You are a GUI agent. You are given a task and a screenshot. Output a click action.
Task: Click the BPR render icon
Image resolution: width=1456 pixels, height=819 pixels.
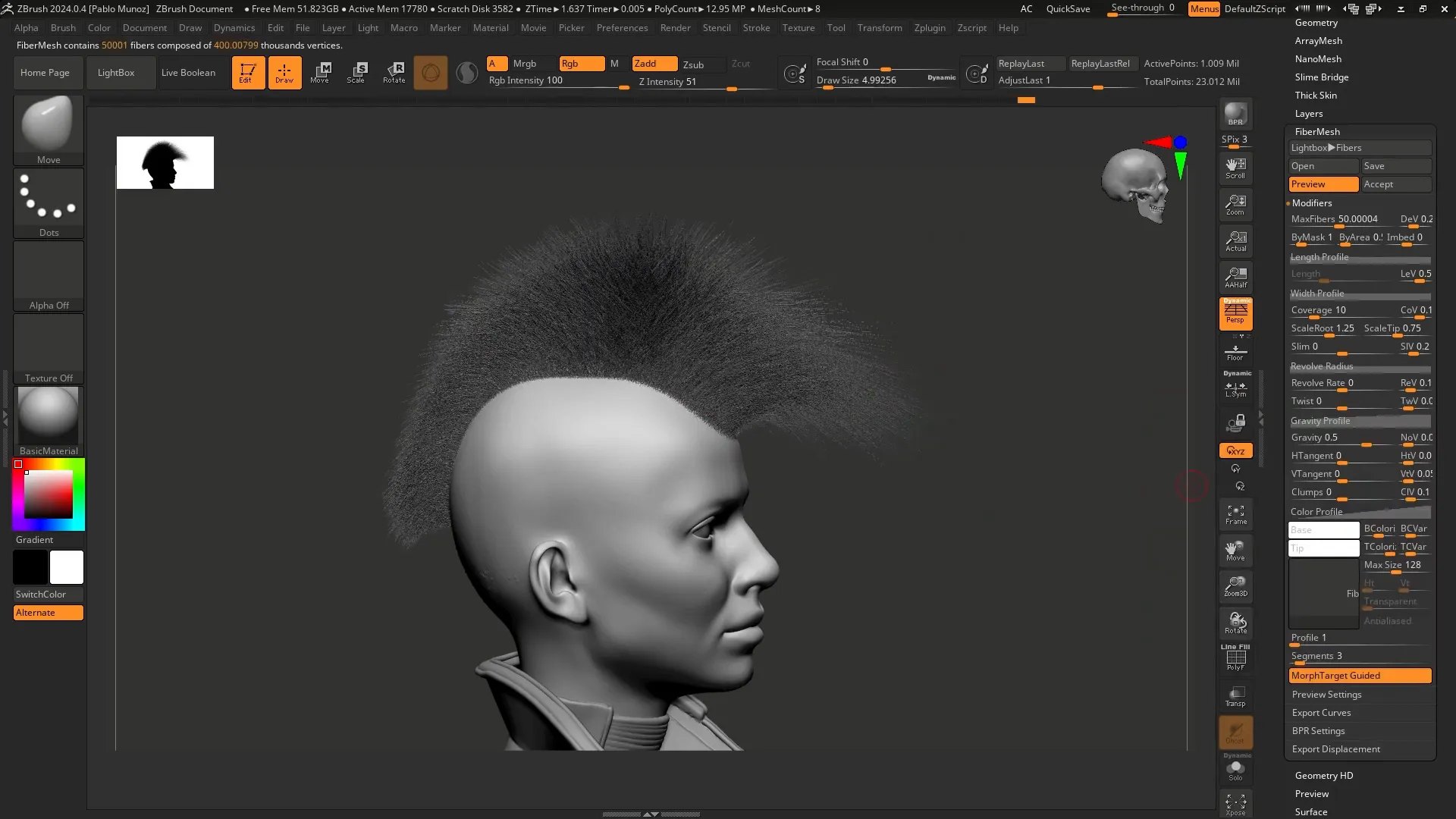tap(1235, 114)
